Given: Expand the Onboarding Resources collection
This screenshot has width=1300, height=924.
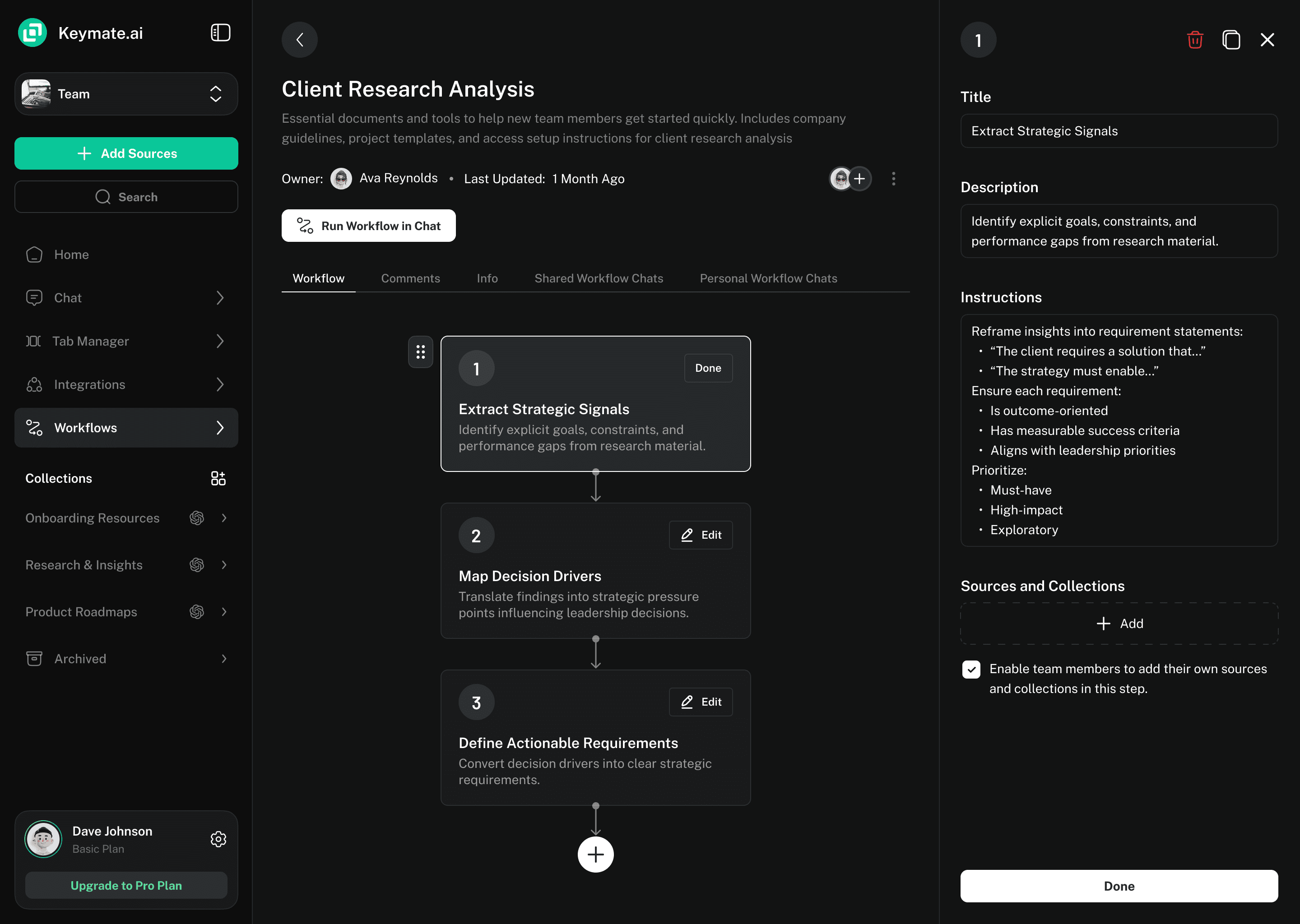Looking at the screenshot, I should tap(224, 518).
